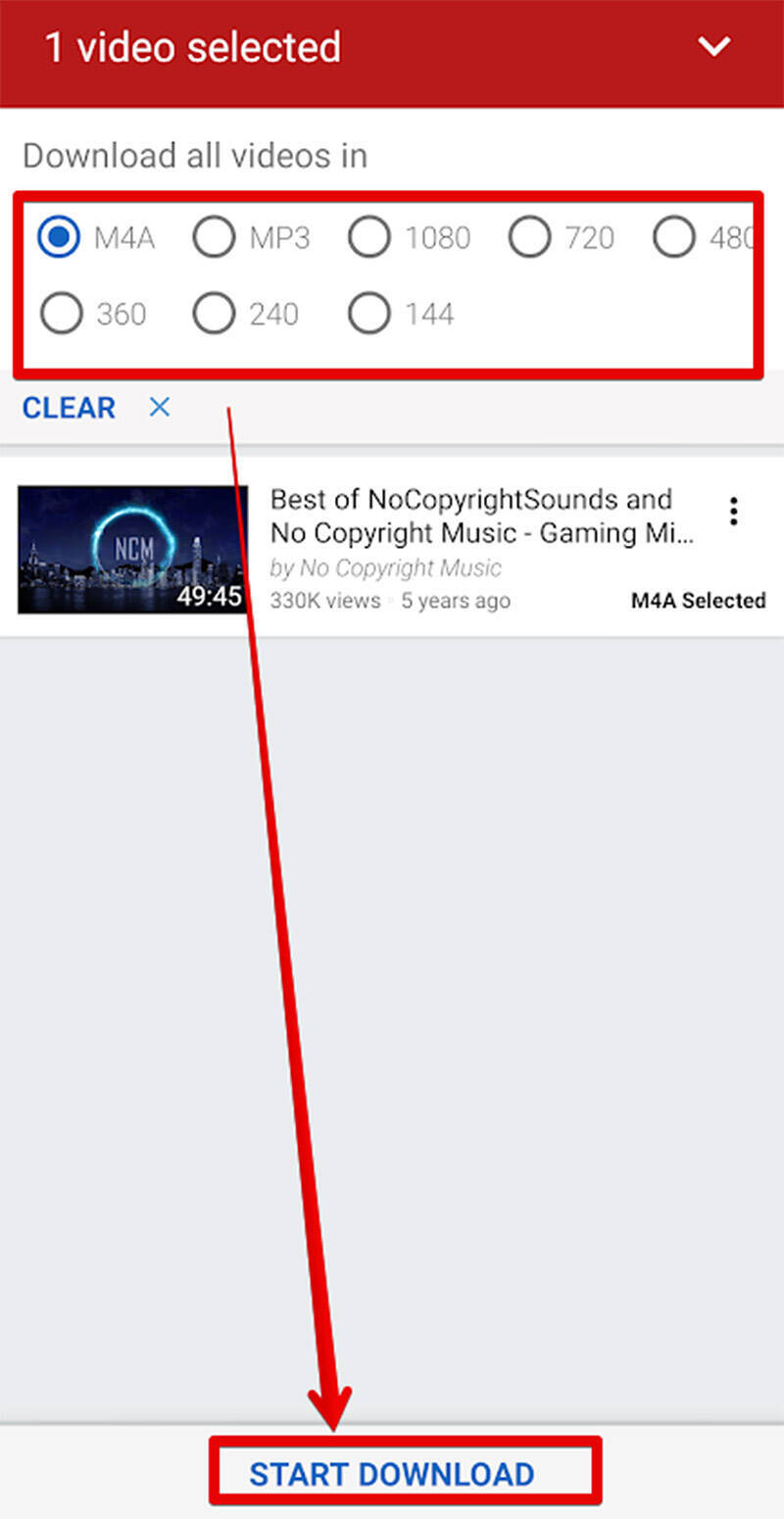The image size is (784, 1519).
Task: Click the 1 video selected header
Action: [x=193, y=47]
